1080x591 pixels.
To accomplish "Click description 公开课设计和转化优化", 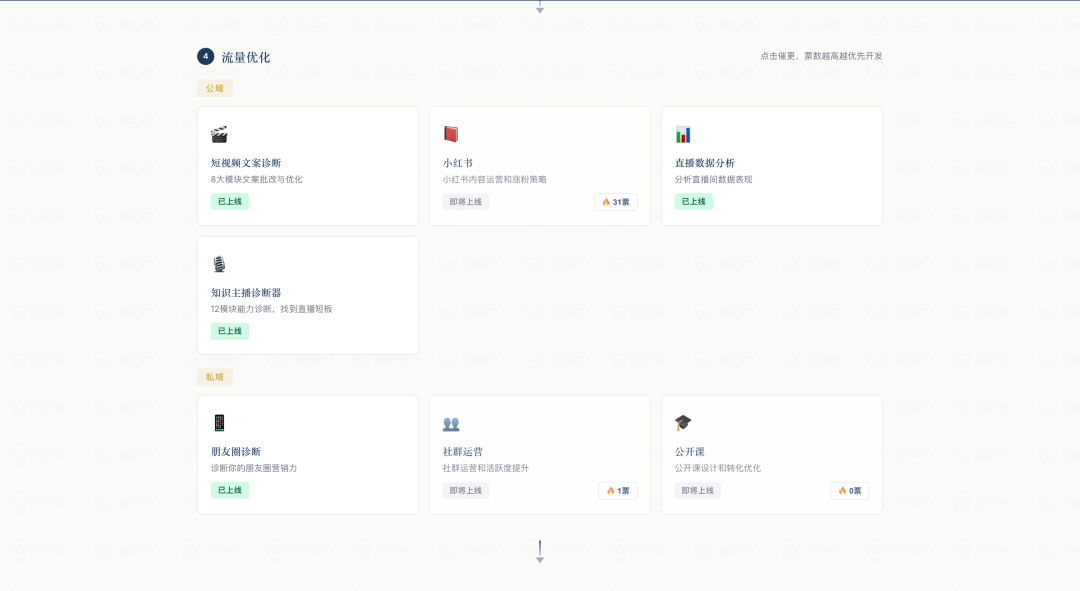I will [718, 468].
